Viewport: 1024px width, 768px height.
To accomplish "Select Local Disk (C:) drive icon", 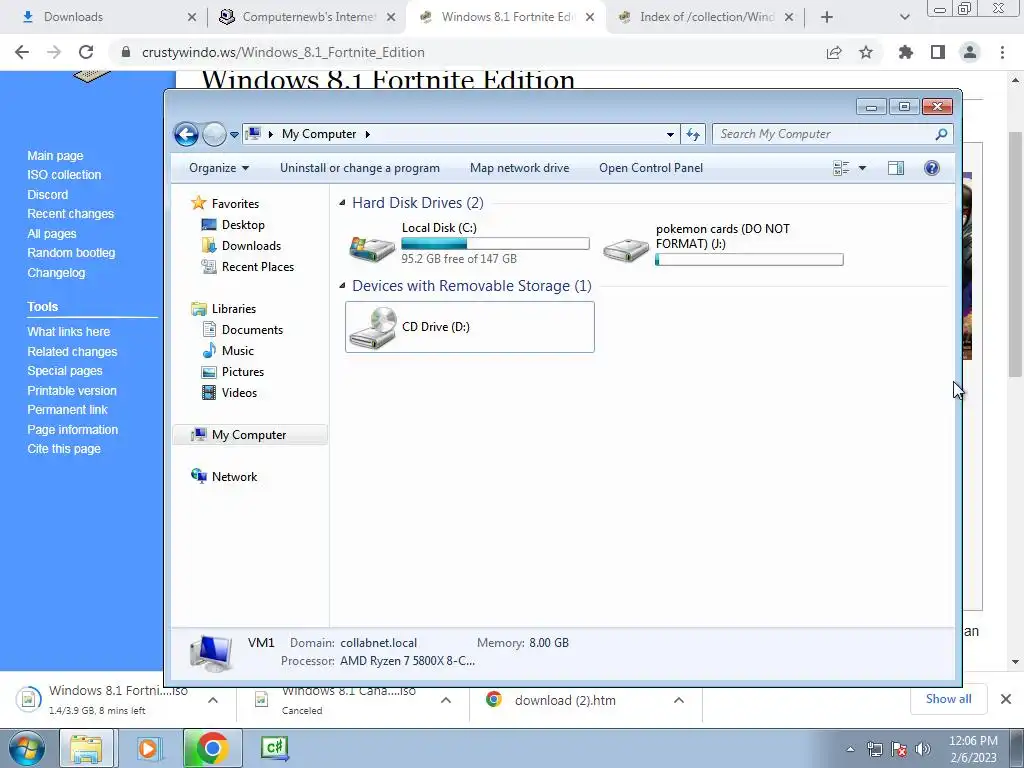I will (x=372, y=247).
